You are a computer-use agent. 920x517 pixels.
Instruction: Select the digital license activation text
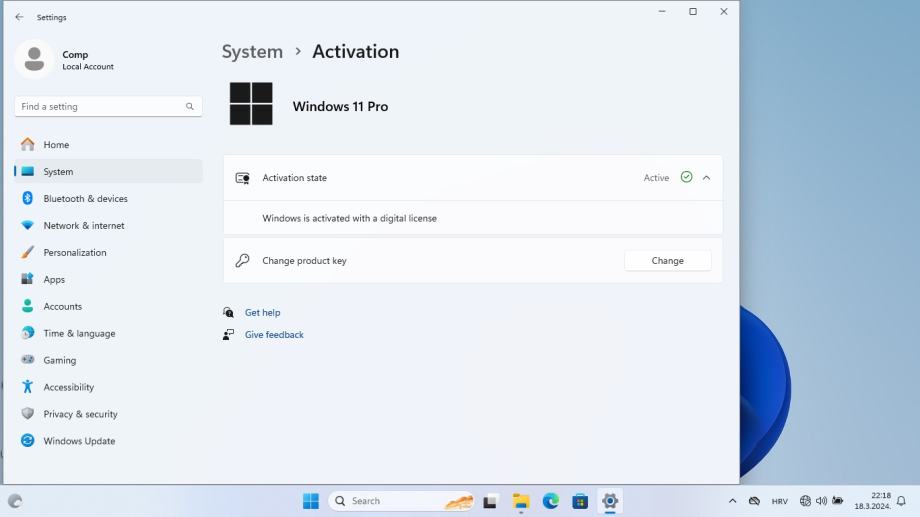click(350, 218)
